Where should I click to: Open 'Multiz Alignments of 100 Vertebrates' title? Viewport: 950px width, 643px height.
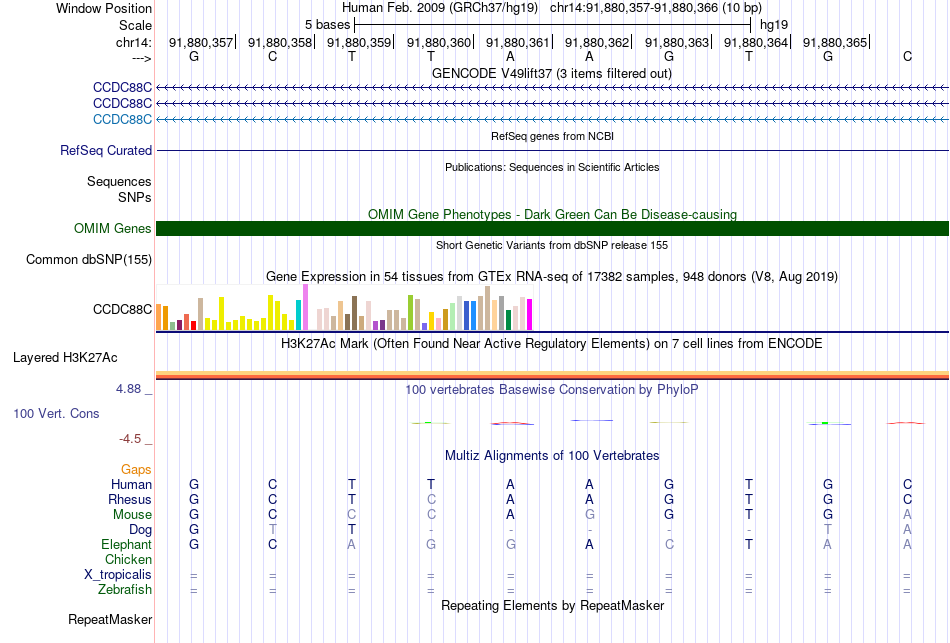tap(552, 456)
